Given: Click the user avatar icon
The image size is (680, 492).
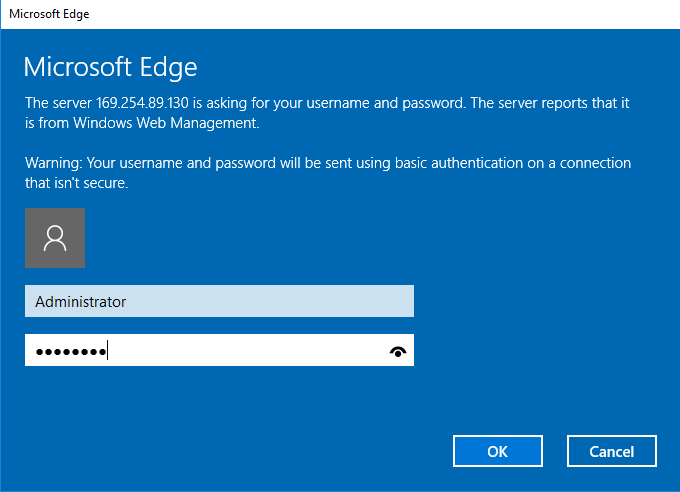Looking at the screenshot, I should (x=55, y=238).
